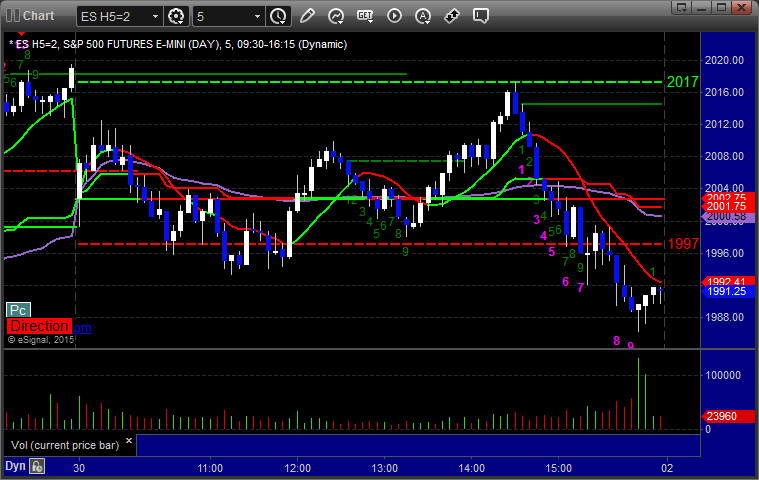Click the chart window grip icon

point(13,15)
